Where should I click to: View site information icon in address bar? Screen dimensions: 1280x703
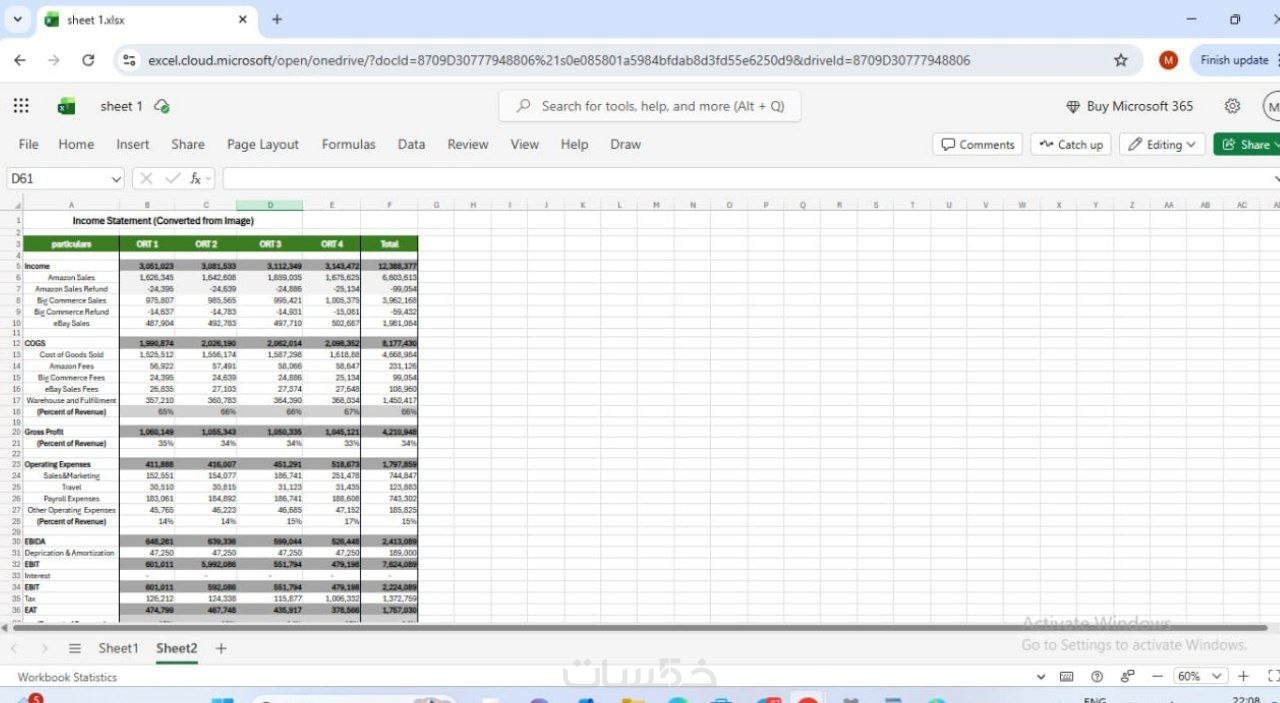click(x=129, y=60)
